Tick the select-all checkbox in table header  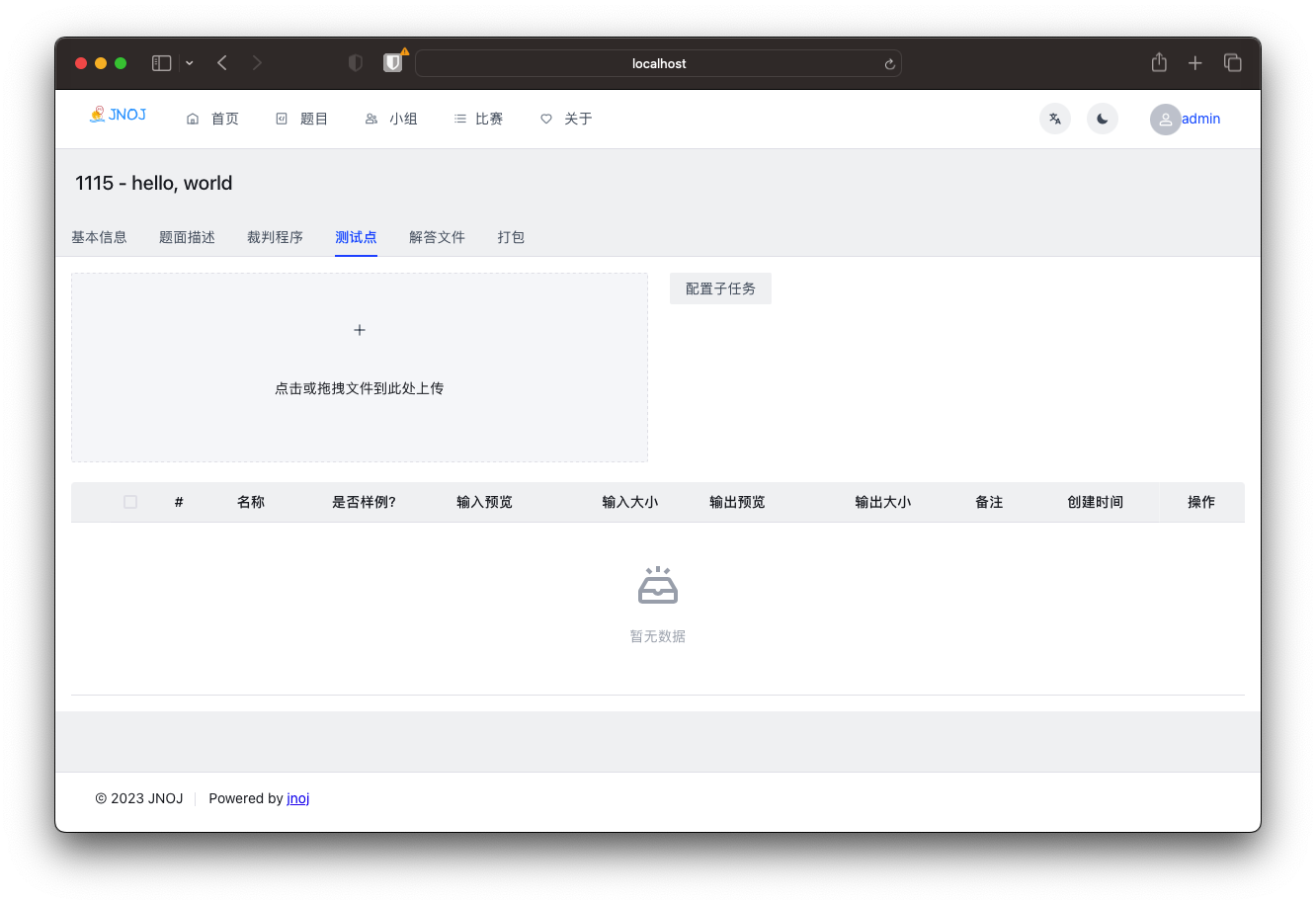pyautogui.click(x=130, y=502)
